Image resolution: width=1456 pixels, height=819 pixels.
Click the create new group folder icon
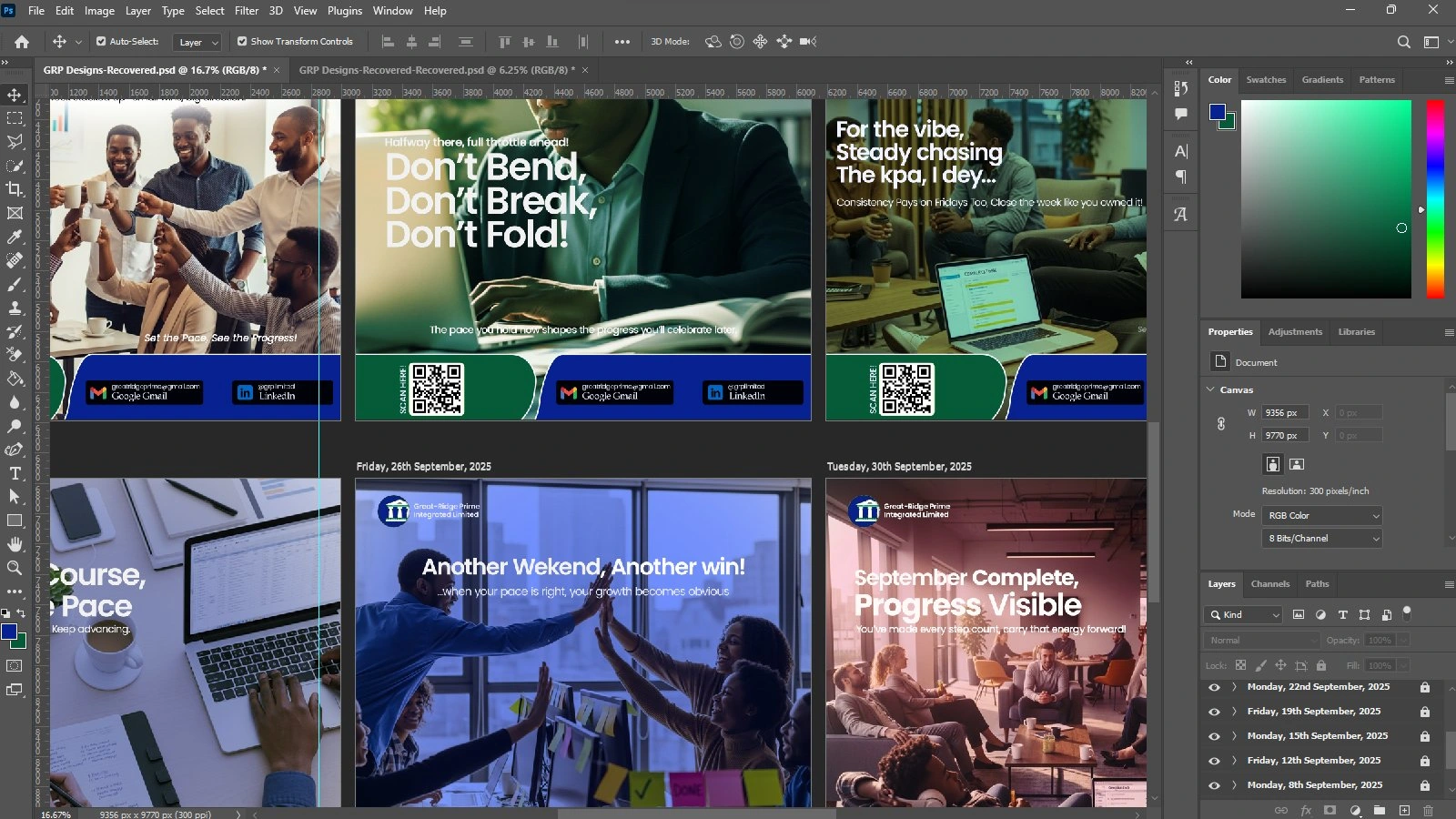coord(1380,810)
